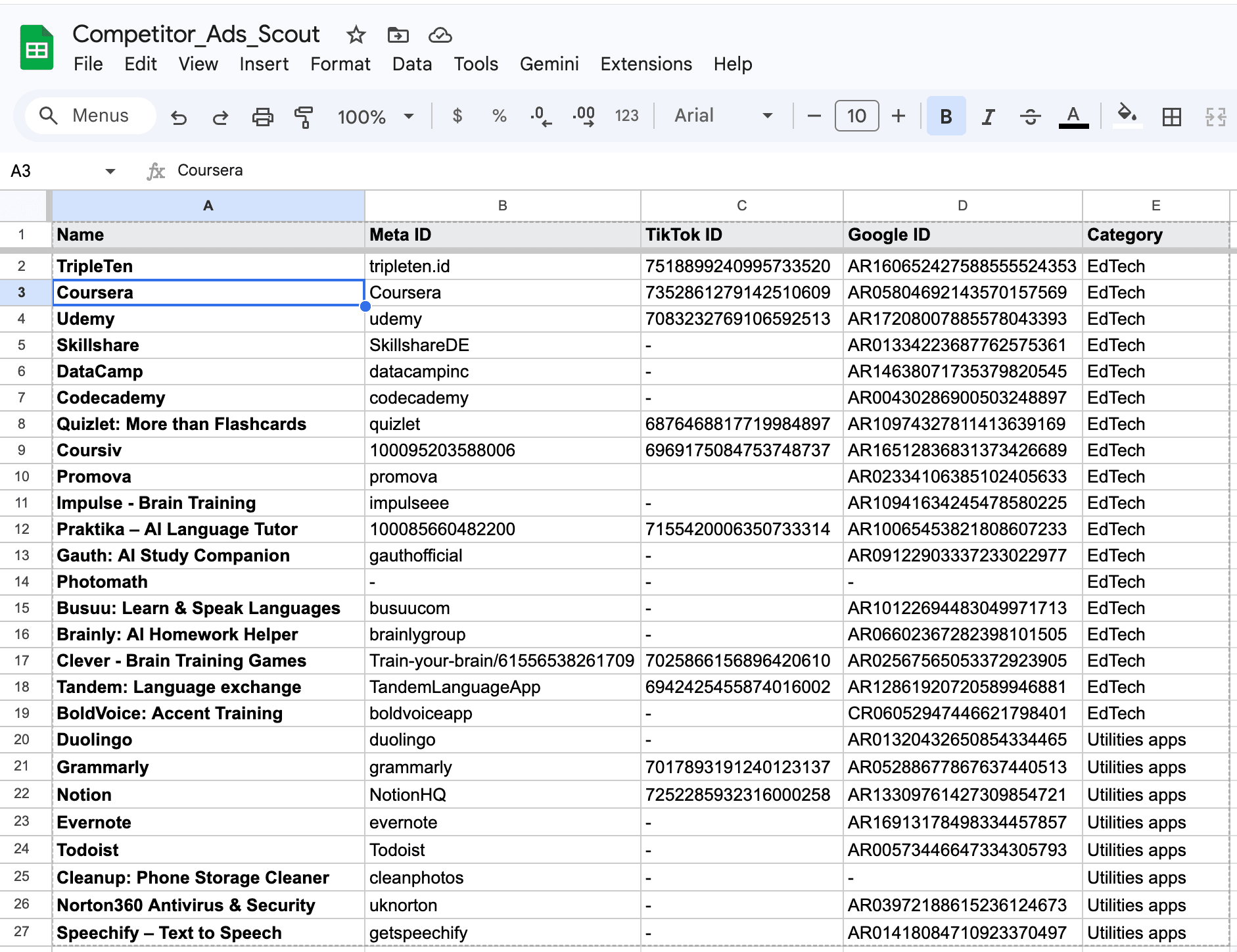Print the spreadsheet with the printer icon
The width and height of the screenshot is (1237, 952).
(x=262, y=116)
